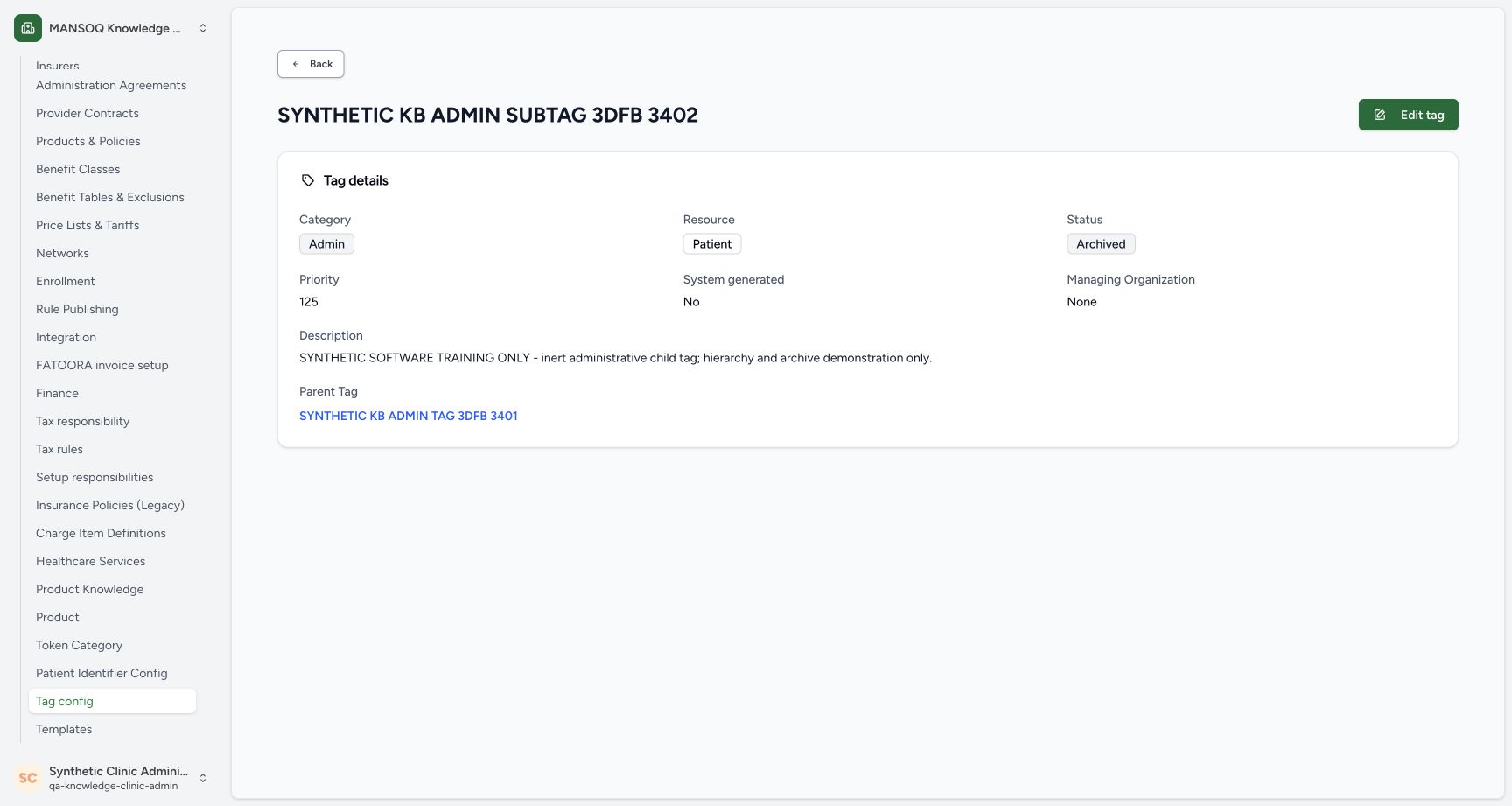Click the Admin category badge
The image size is (1512, 806).
326,244
